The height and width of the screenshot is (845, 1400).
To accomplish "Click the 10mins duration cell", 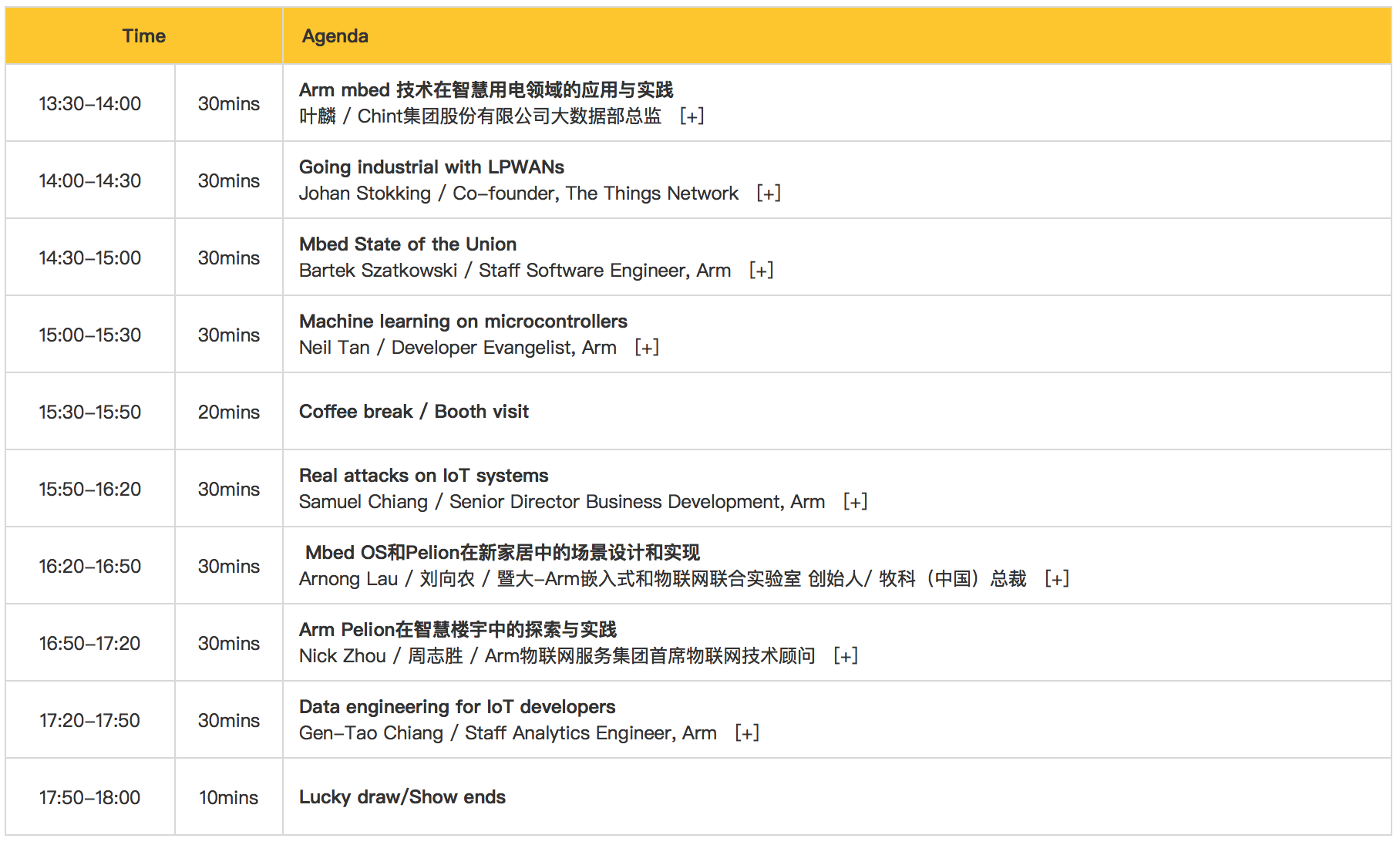I will coord(229,797).
